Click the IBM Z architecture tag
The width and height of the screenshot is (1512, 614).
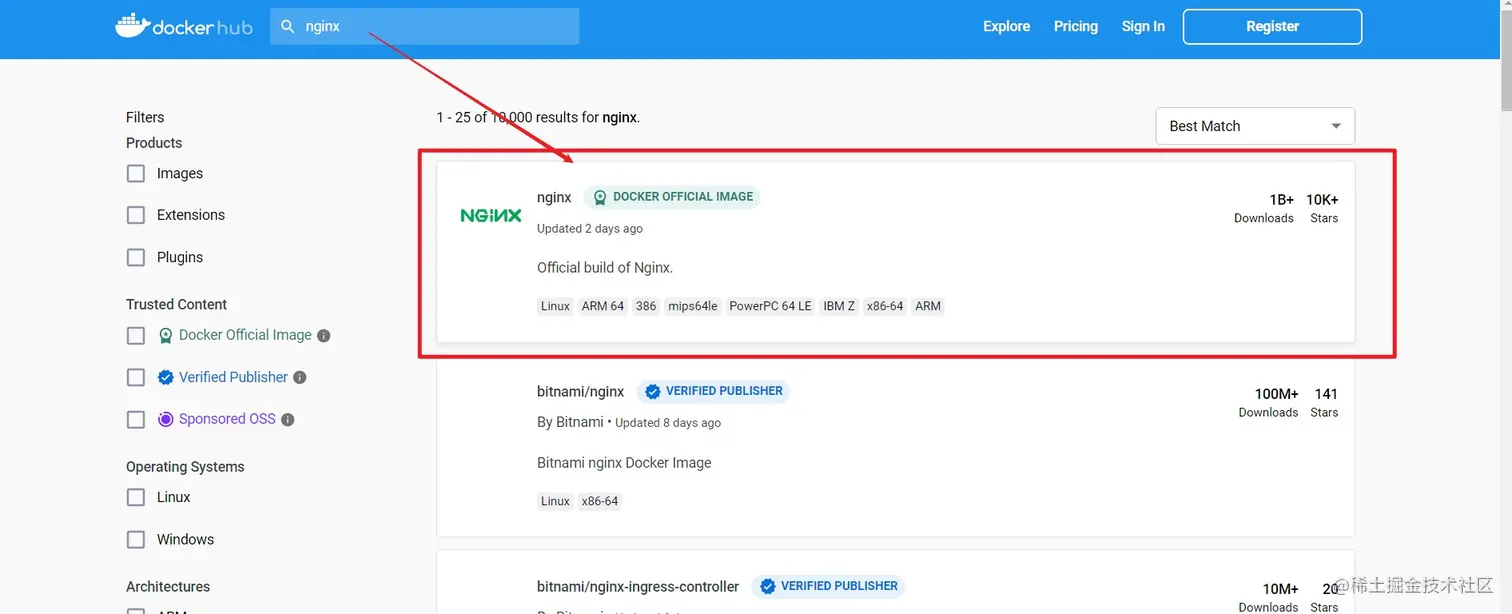tap(839, 306)
